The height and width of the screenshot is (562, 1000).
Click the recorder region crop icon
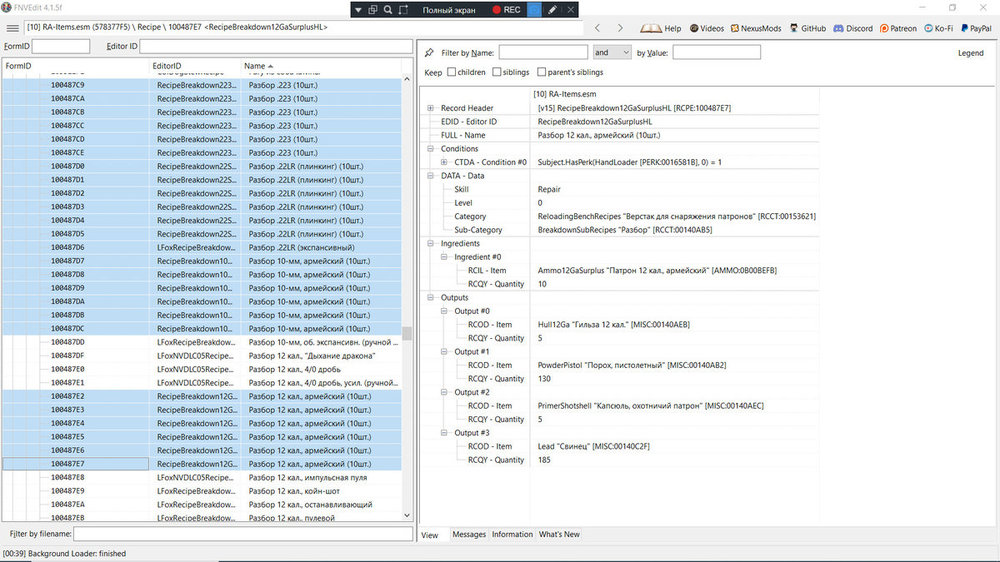click(403, 10)
